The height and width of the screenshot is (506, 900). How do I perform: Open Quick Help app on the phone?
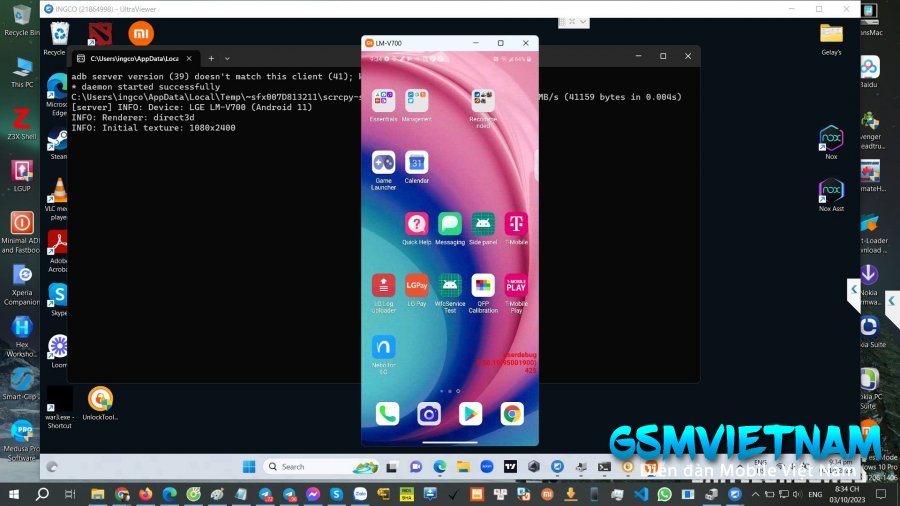point(417,224)
